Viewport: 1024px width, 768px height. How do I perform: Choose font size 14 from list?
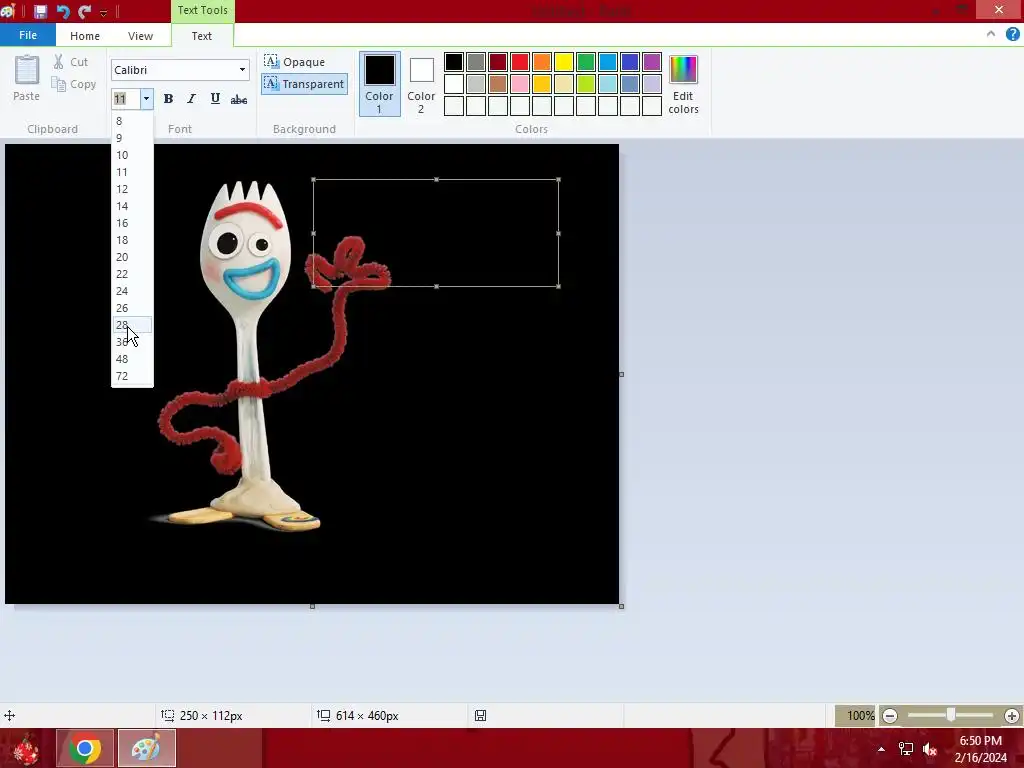(x=133, y=206)
